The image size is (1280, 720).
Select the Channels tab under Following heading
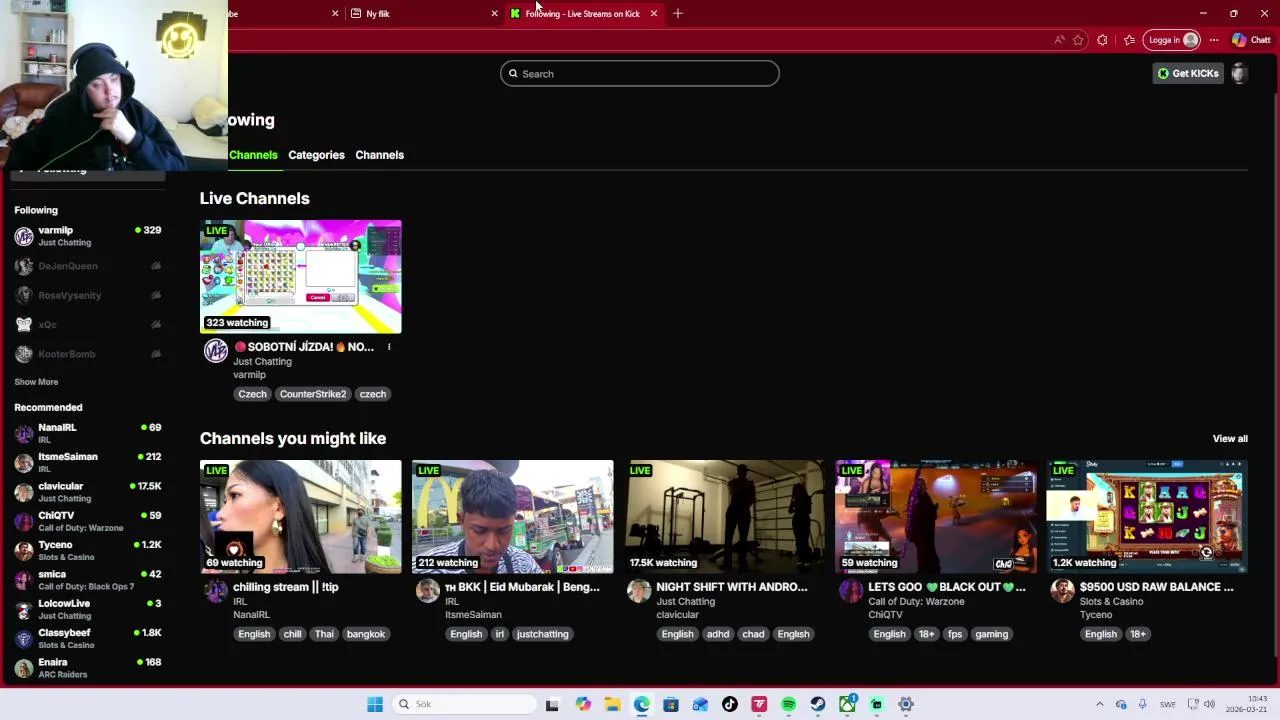(x=253, y=155)
